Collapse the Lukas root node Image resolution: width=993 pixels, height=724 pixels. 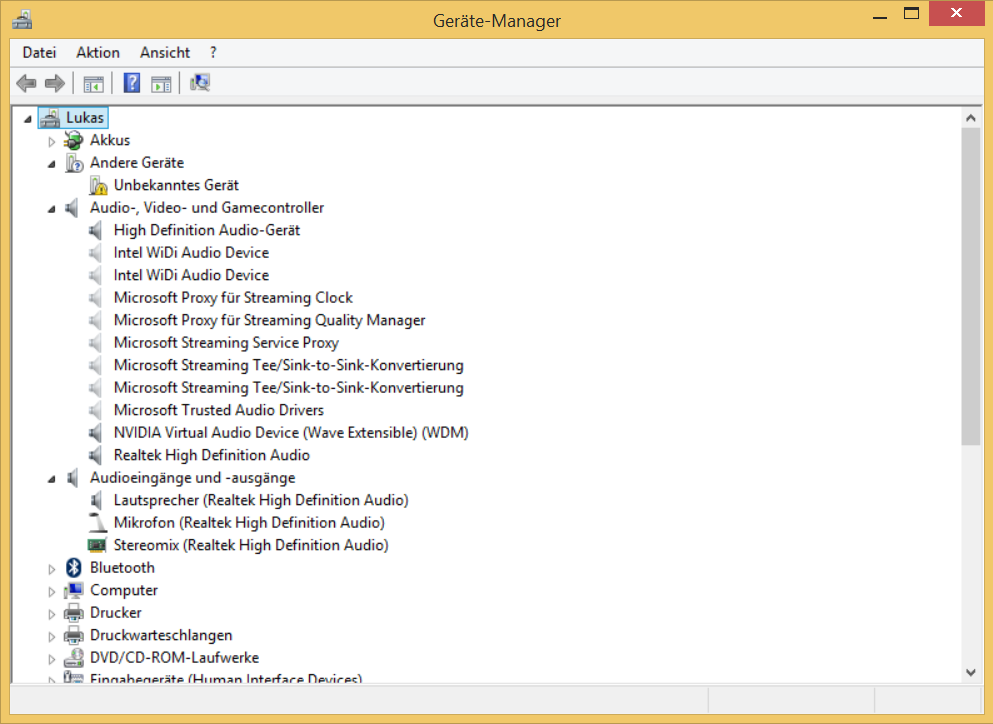click(x=27, y=118)
